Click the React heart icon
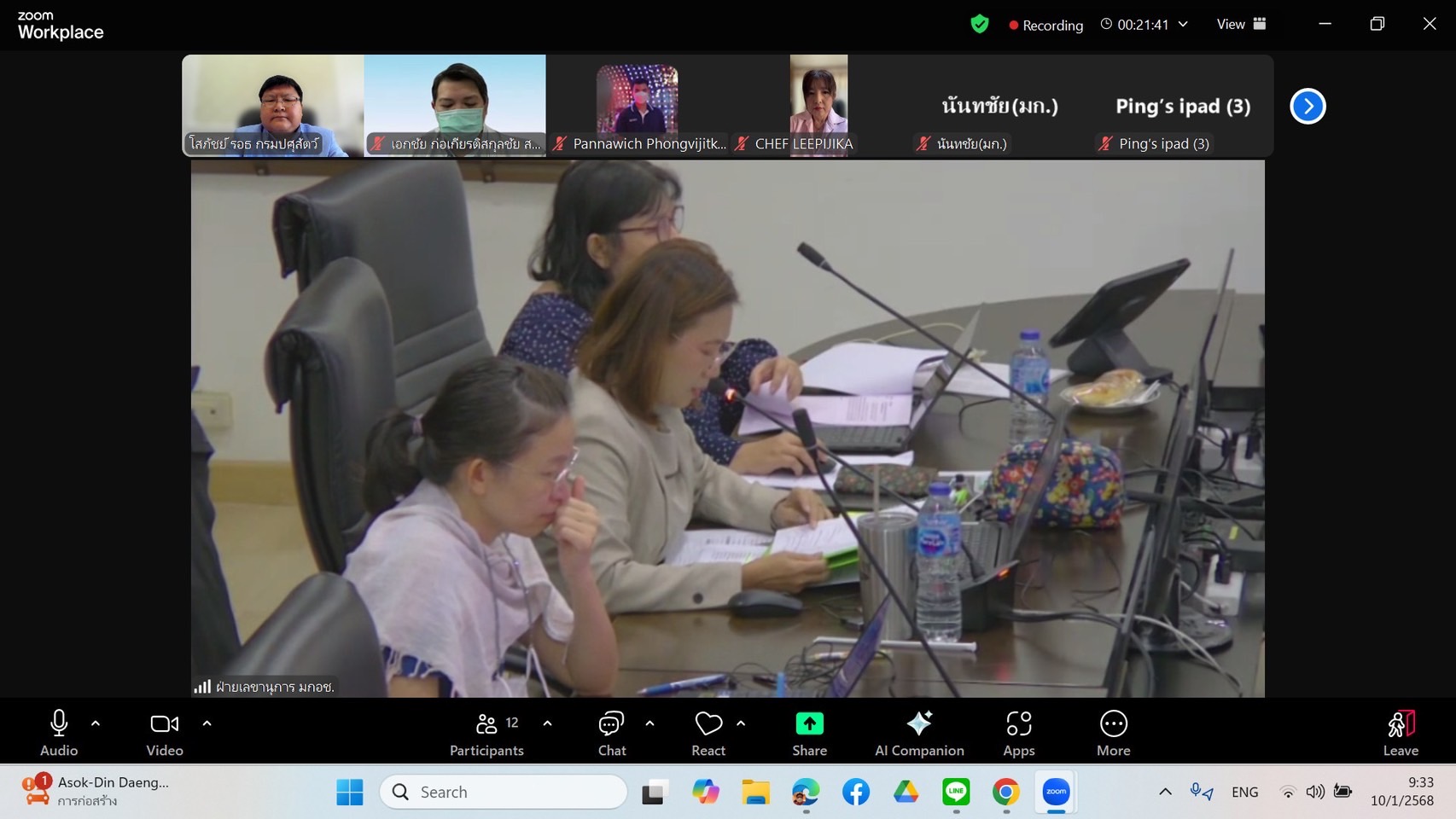The height and width of the screenshot is (819, 1456). tap(708, 724)
